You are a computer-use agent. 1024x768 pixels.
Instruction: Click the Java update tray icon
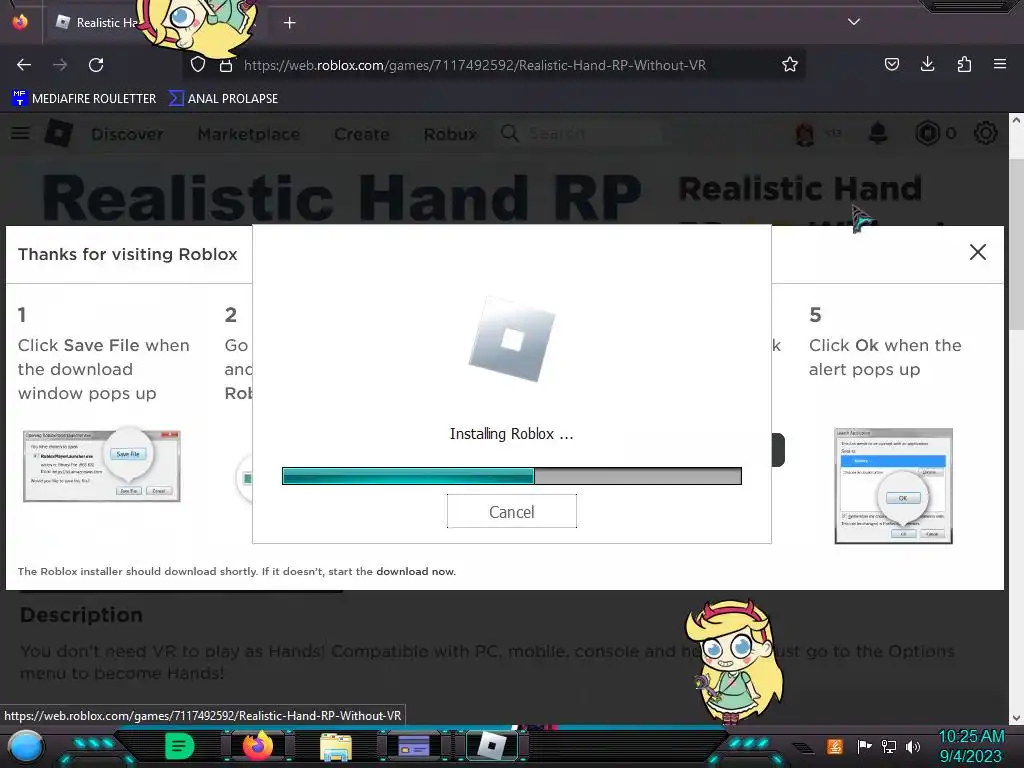click(835, 746)
